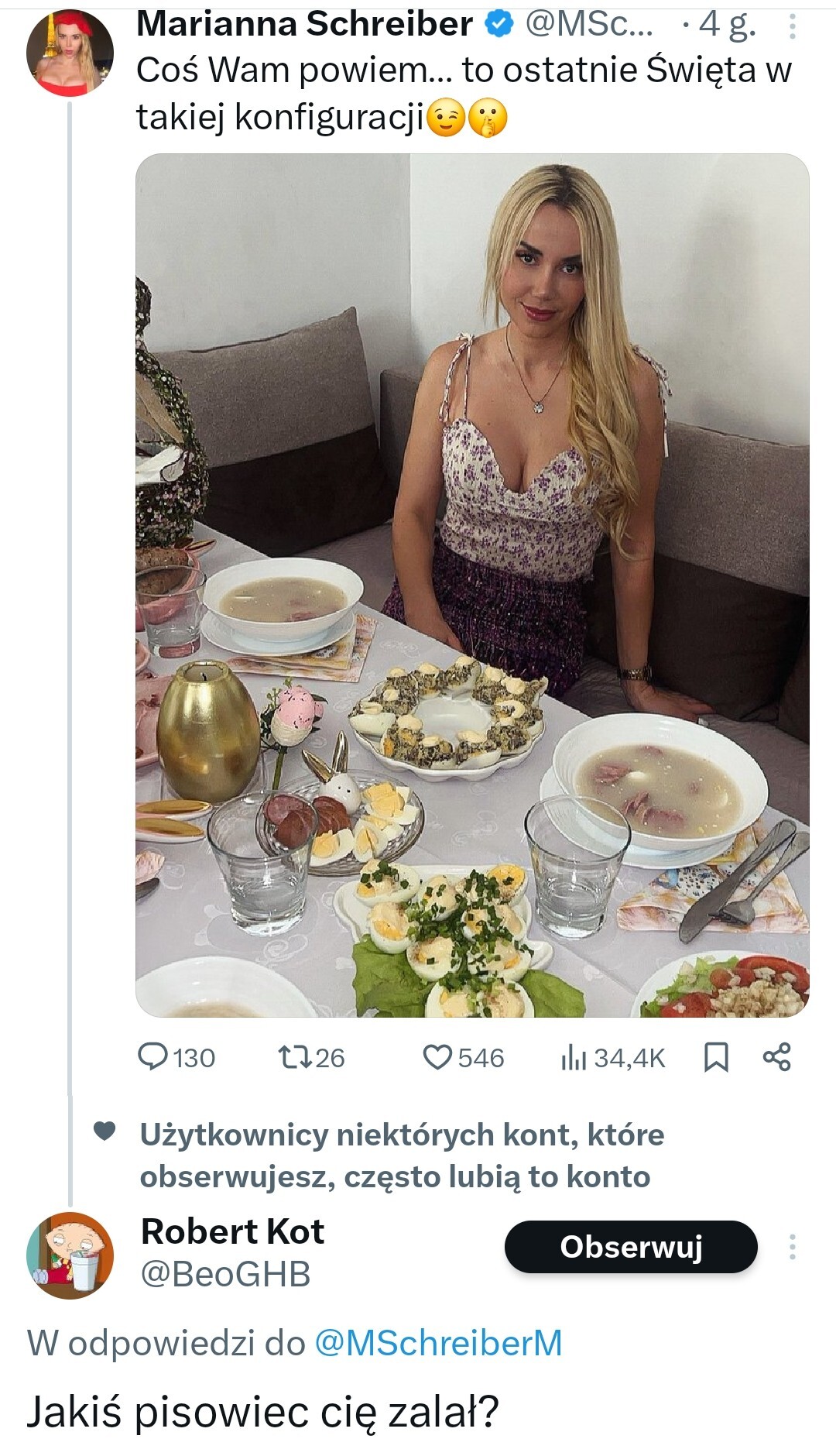
Task: Like the tweet with heart icon
Action: (x=437, y=1057)
